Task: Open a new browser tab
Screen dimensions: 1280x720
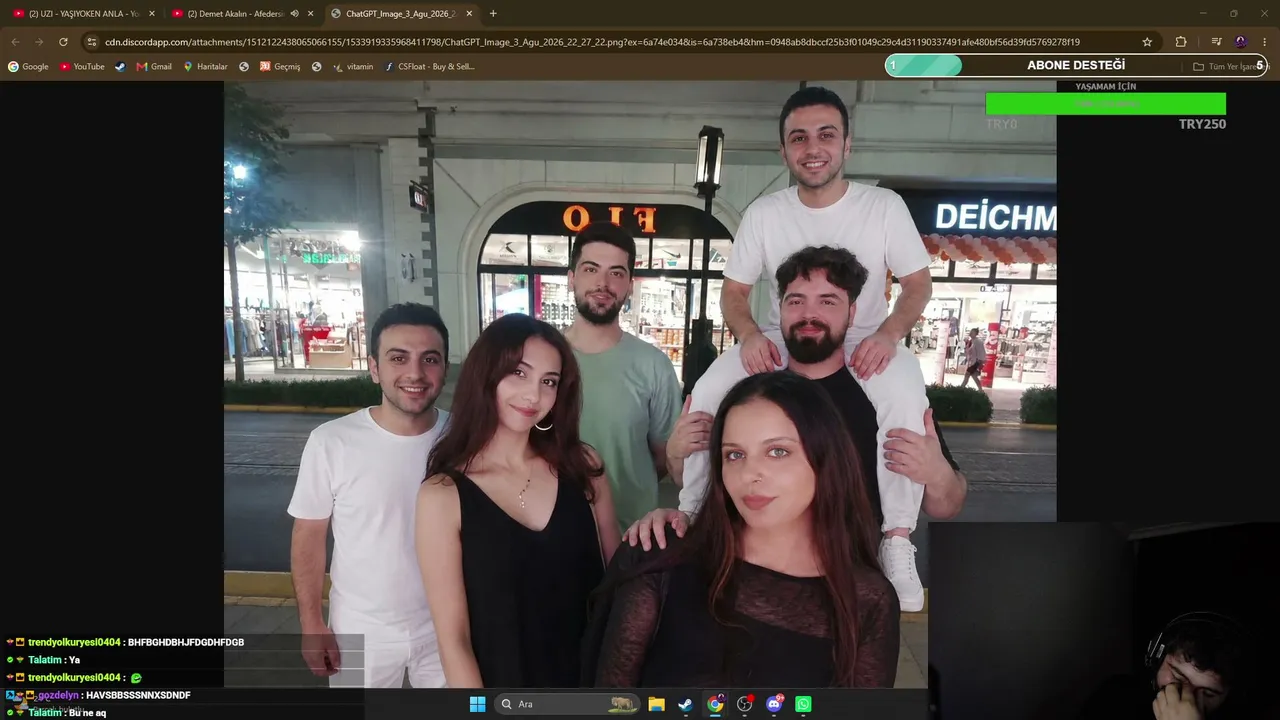Action: point(493,14)
